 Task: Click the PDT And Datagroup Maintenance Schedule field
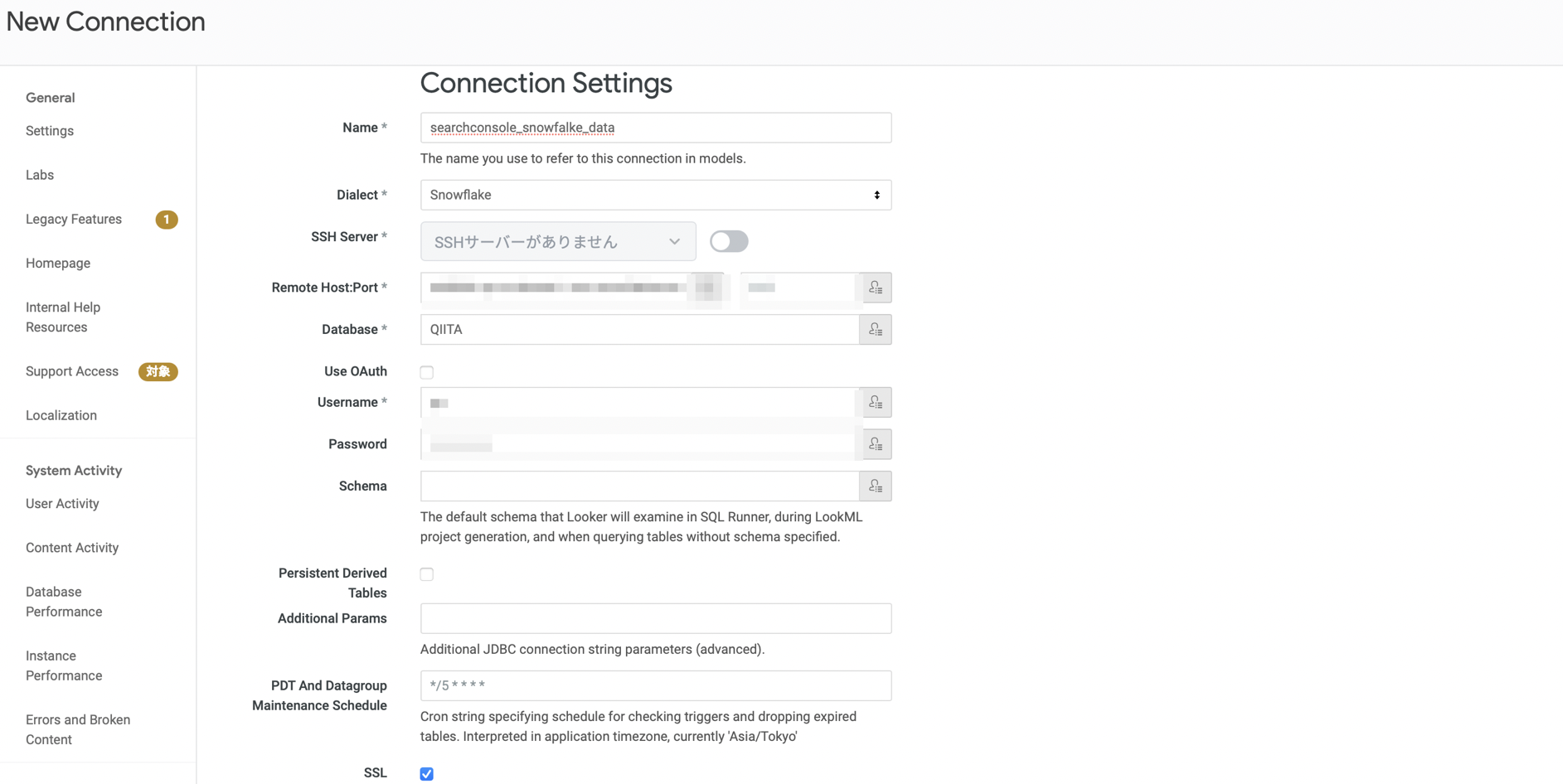click(x=656, y=685)
